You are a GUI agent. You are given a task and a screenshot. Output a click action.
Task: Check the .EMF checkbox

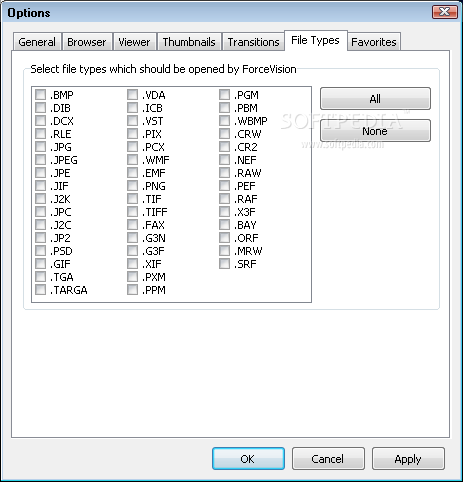(x=132, y=173)
